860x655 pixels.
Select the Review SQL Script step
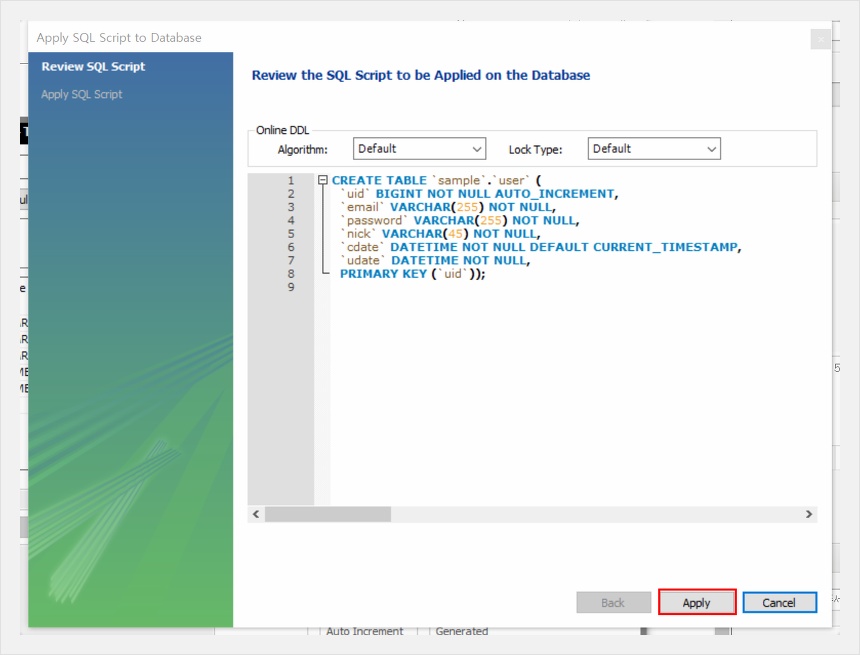pyautogui.click(x=93, y=66)
